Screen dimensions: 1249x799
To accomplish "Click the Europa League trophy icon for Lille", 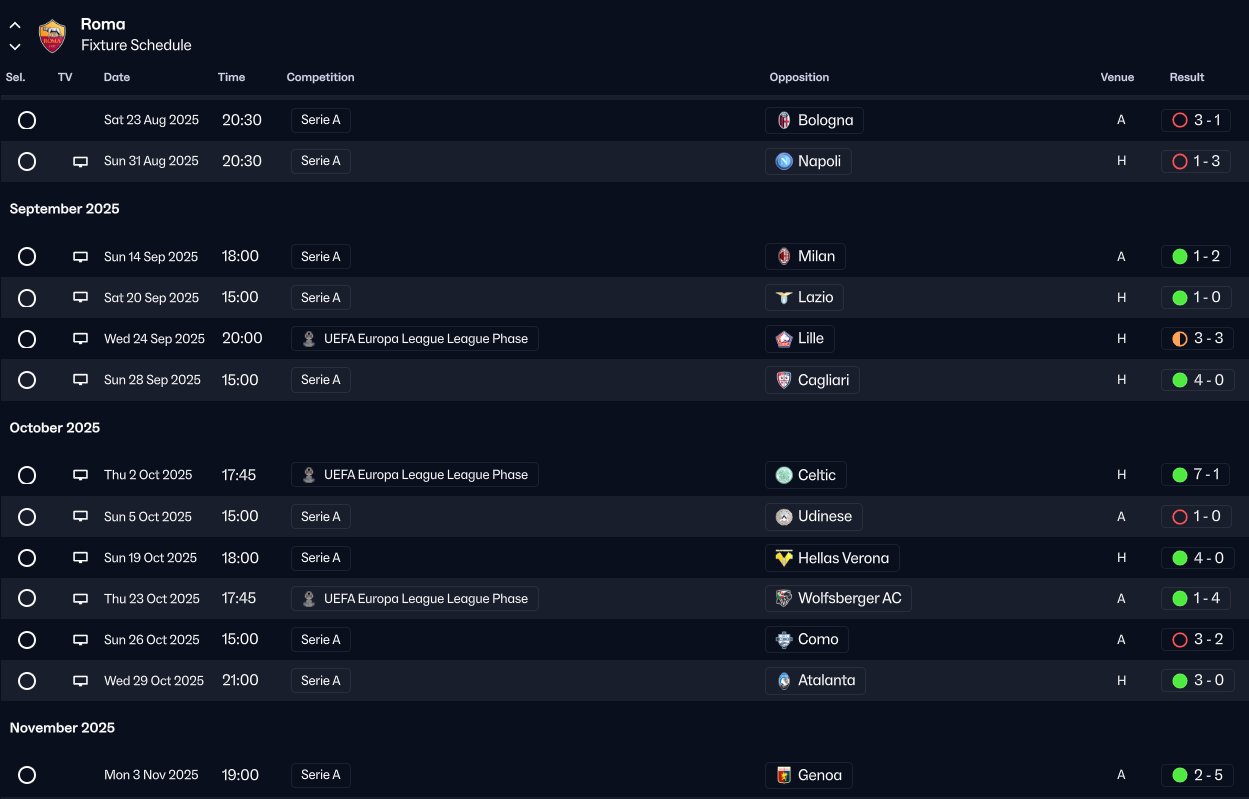I will tap(309, 339).
